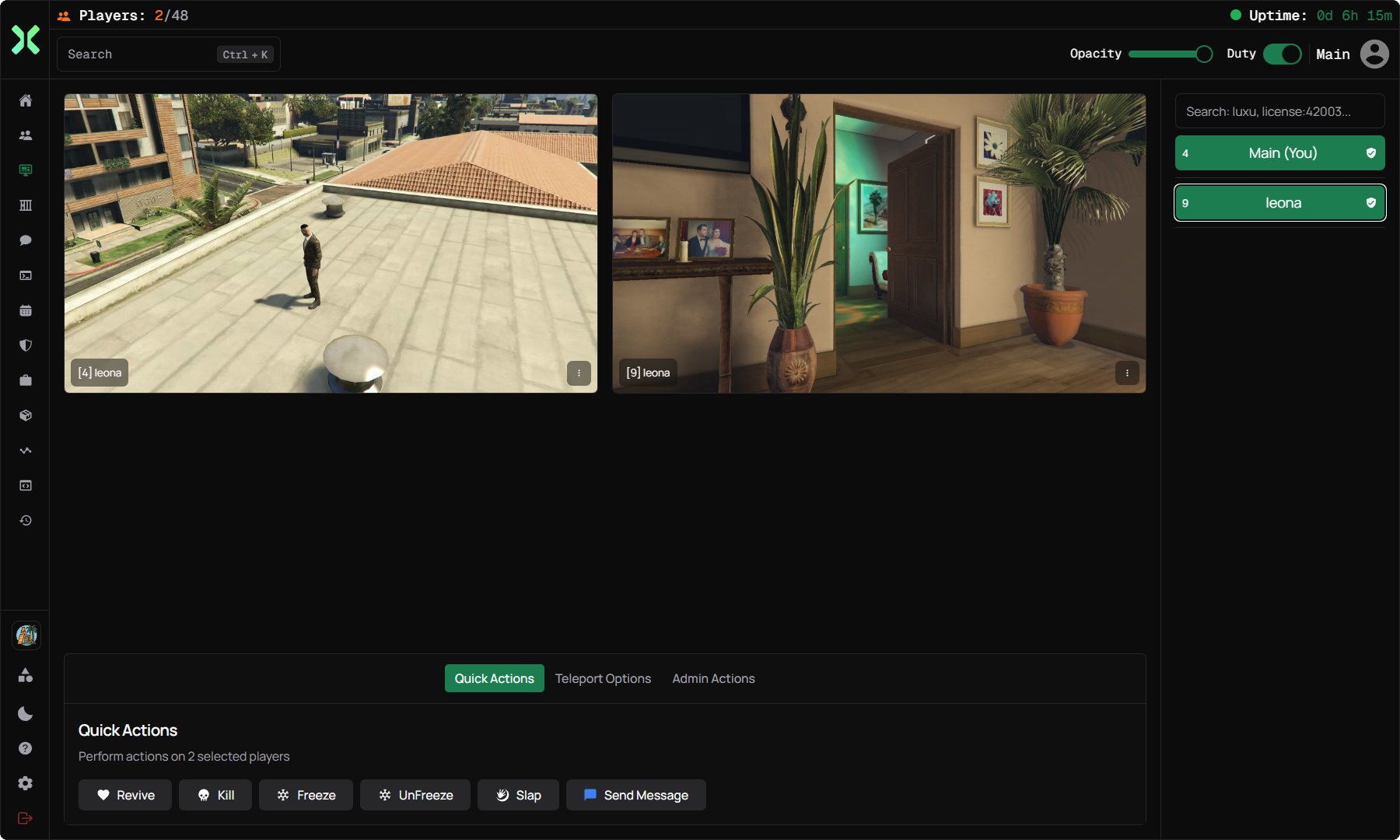1400x840 pixels.
Task: Click the Revive button
Action: [x=125, y=795]
